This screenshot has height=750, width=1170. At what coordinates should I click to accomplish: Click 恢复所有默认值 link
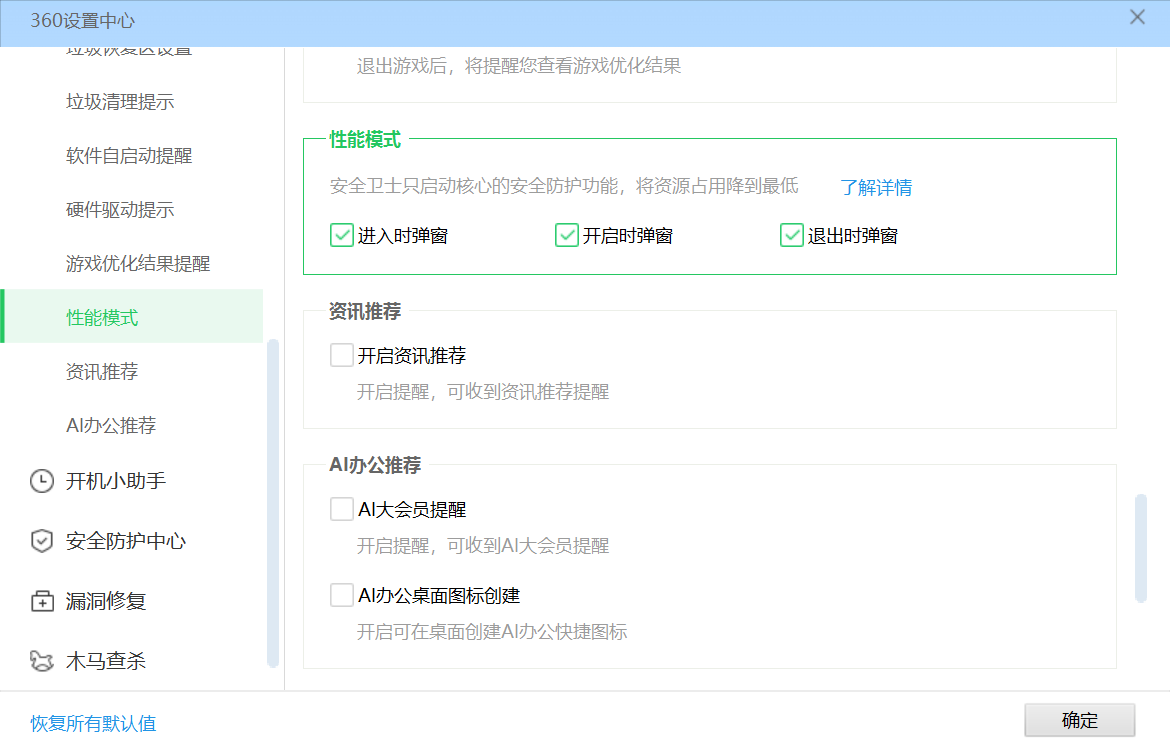point(93,723)
